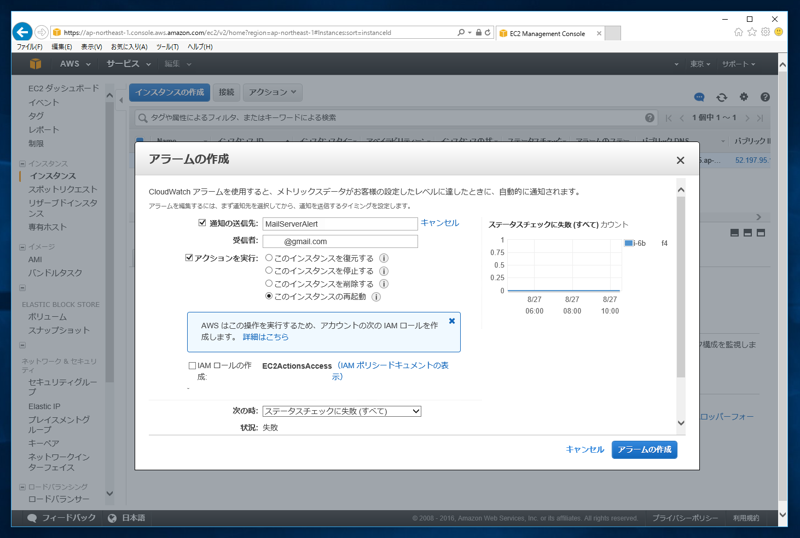Dismiss the IAM role info box
This screenshot has height=538, width=800.
pyautogui.click(x=452, y=321)
